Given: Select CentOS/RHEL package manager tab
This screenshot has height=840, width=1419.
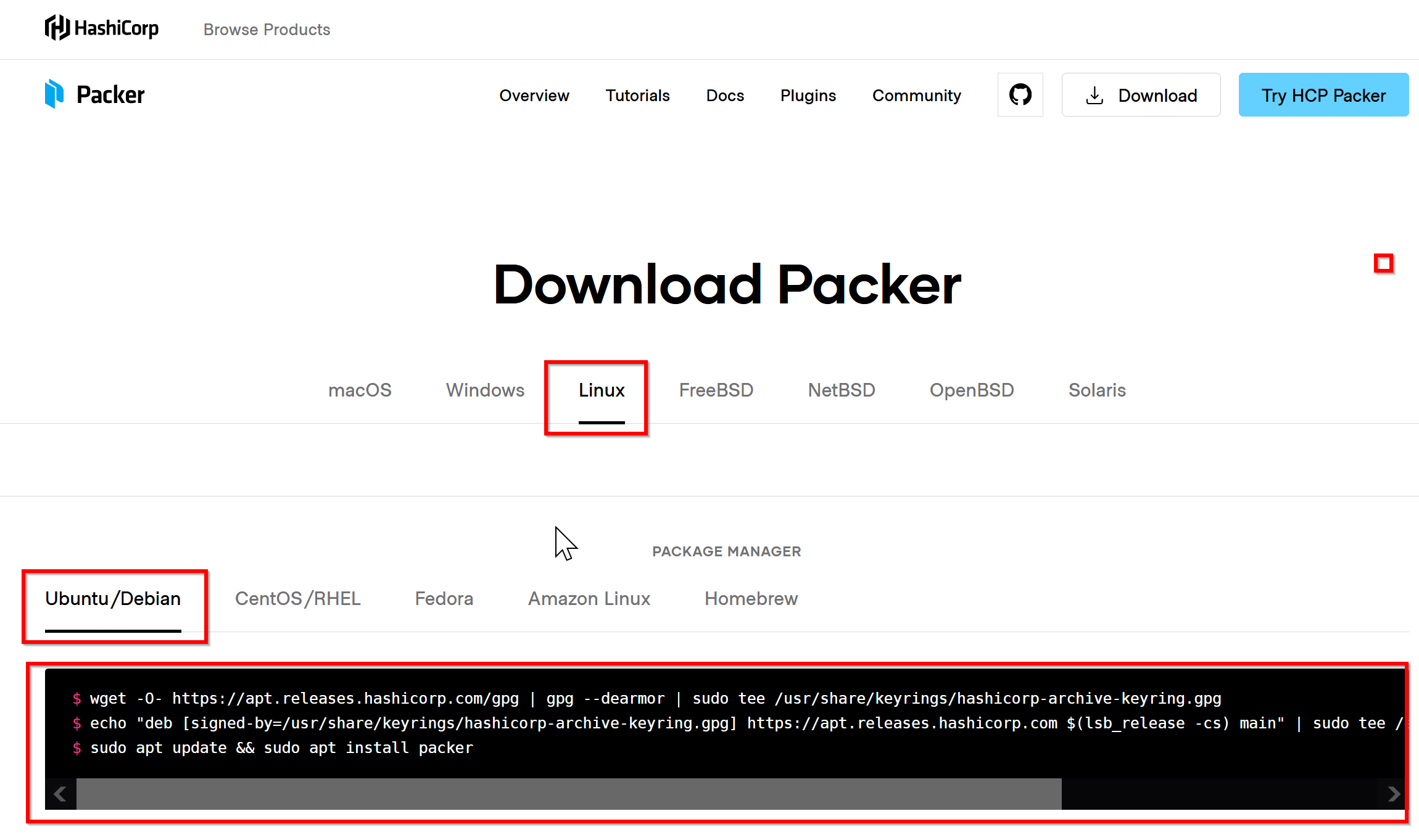Looking at the screenshot, I should pos(297,599).
